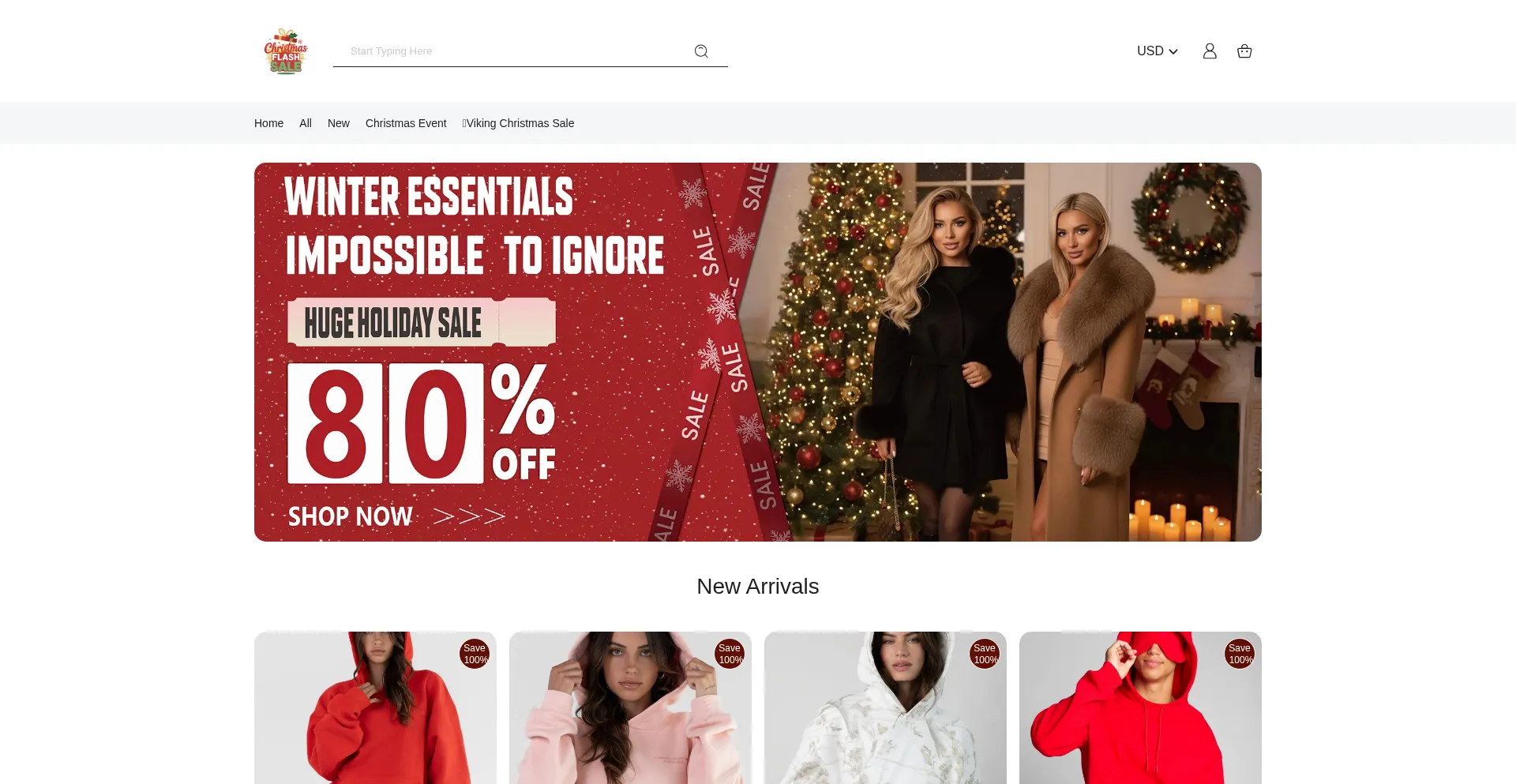Click the Christmas Flash Sale logo
This screenshot has width=1516, height=784.
pyautogui.click(x=285, y=51)
